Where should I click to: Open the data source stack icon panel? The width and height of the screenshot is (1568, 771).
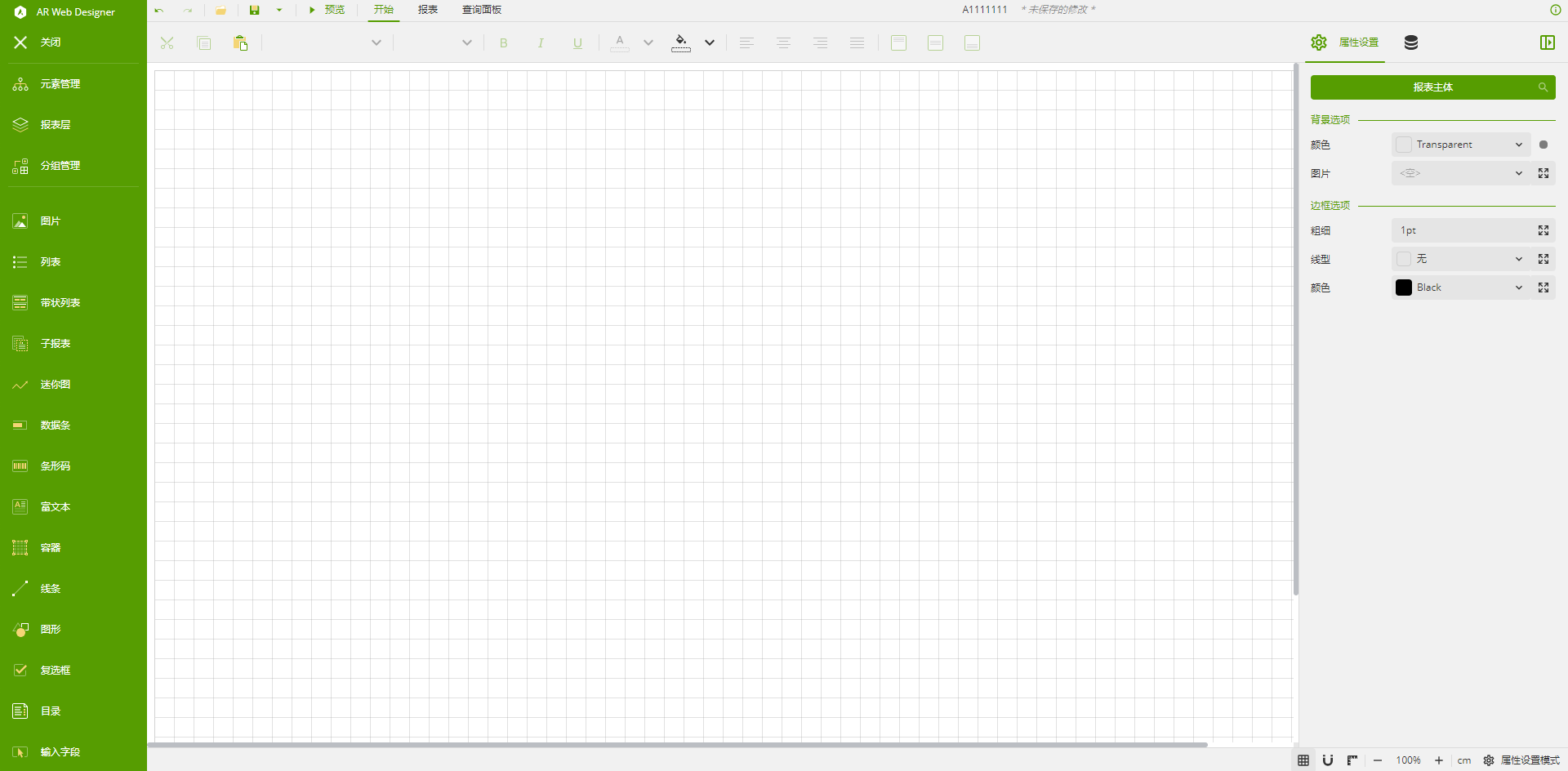point(1410,42)
